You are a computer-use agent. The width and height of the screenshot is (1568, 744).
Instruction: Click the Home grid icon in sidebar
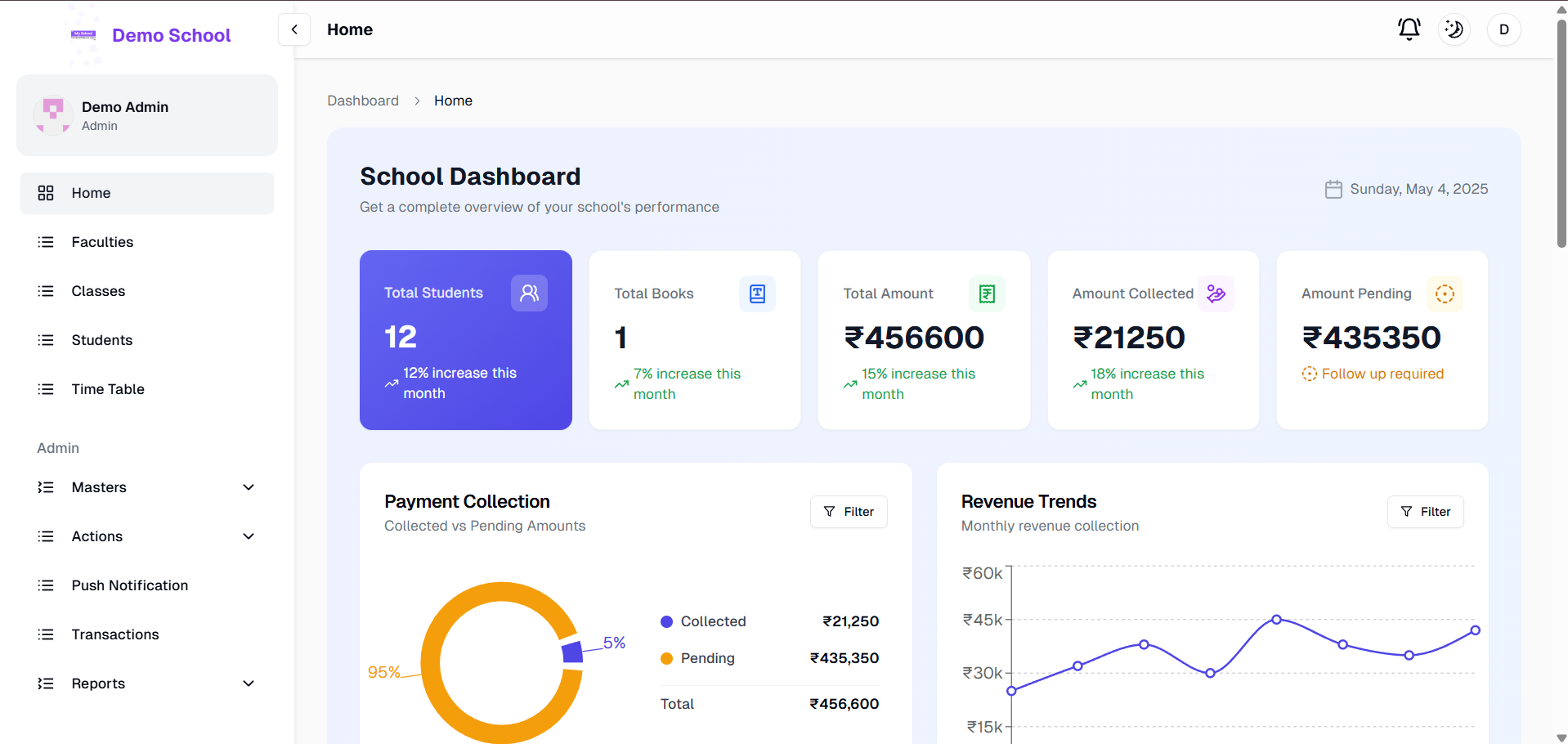pos(46,193)
